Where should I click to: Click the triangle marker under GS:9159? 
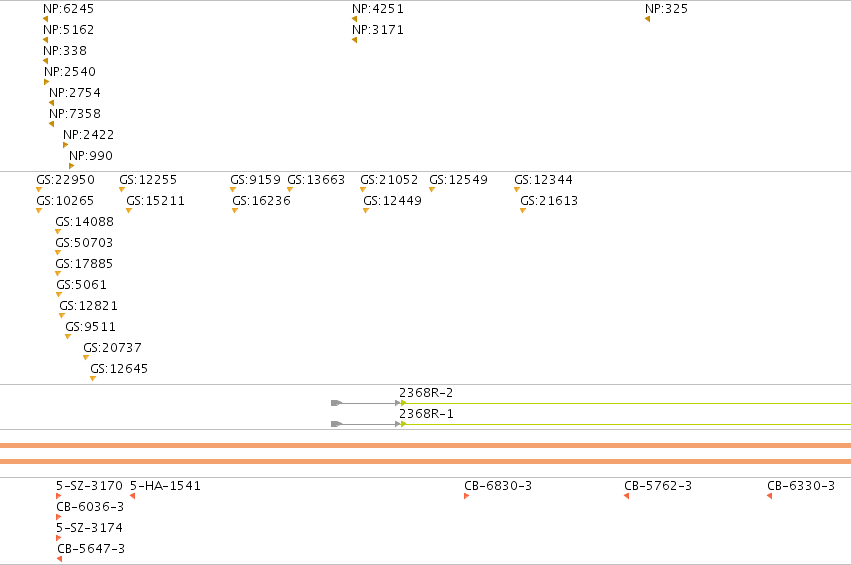(233, 189)
